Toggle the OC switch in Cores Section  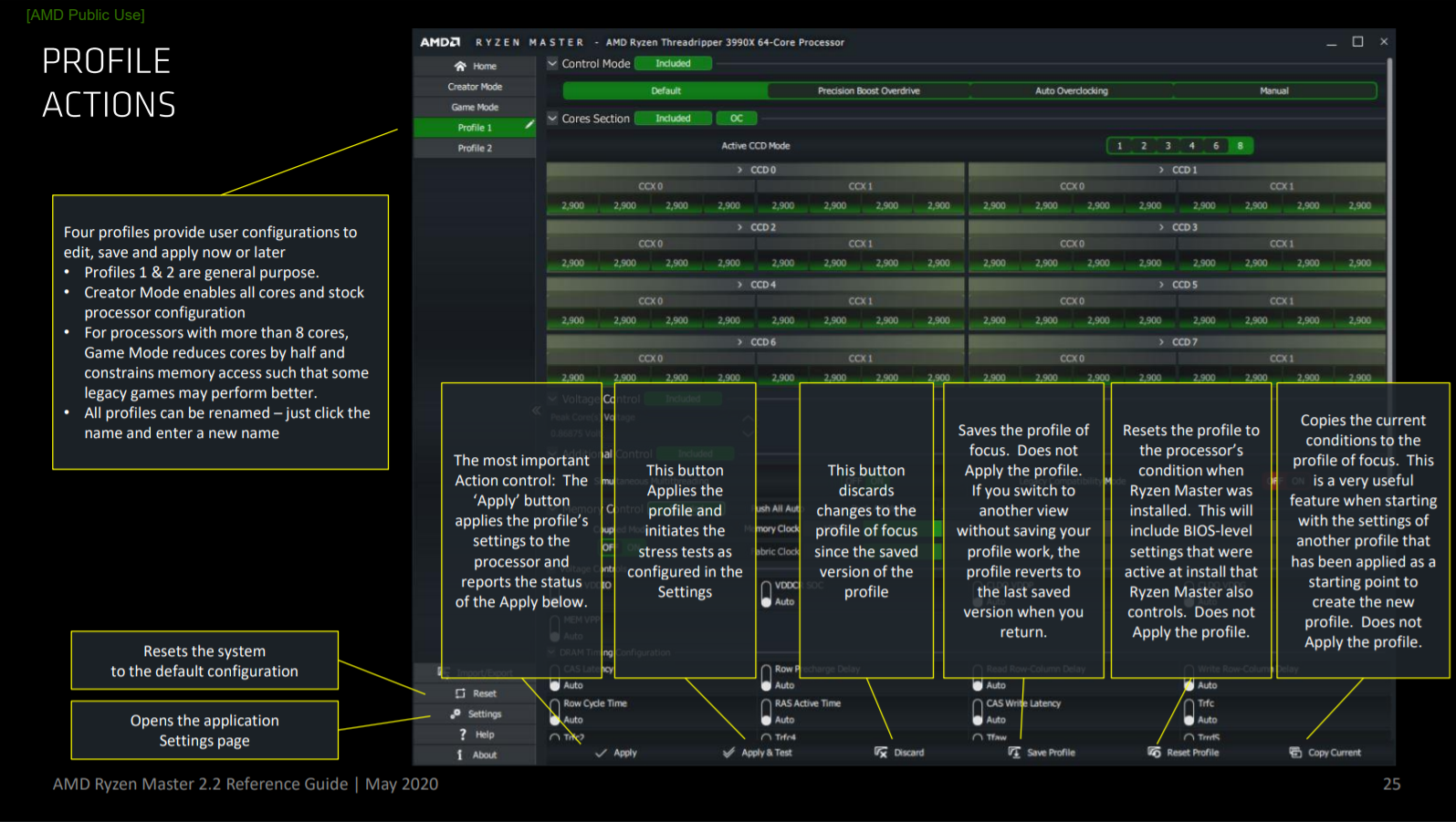pos(736,119)
